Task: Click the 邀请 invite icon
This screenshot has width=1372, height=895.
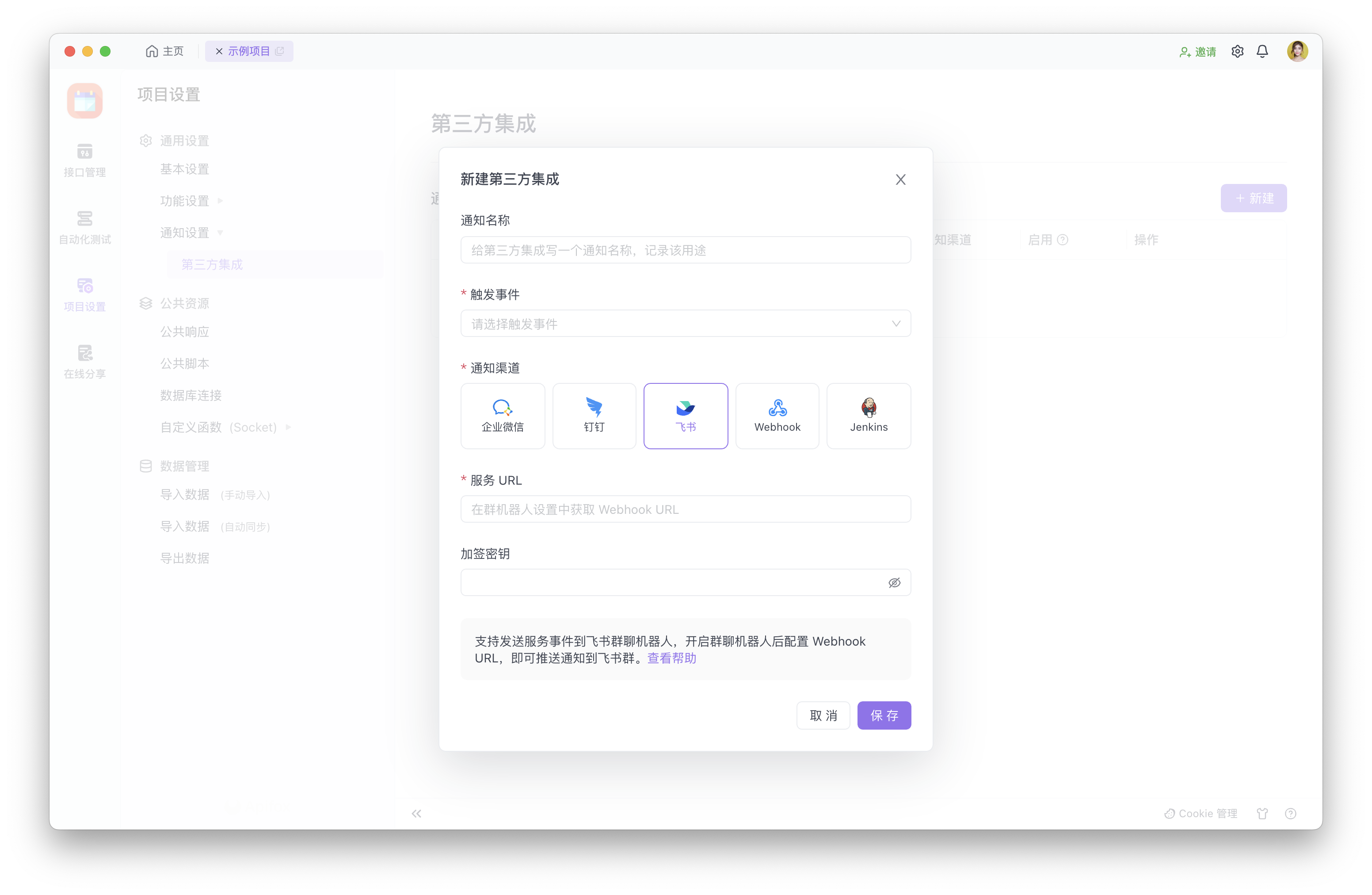Action: coord(1185,52)
